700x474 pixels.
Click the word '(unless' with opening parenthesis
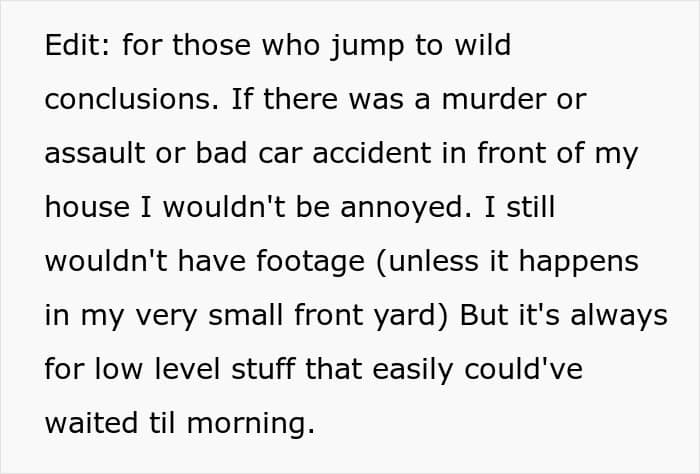[x=427, y=264]
